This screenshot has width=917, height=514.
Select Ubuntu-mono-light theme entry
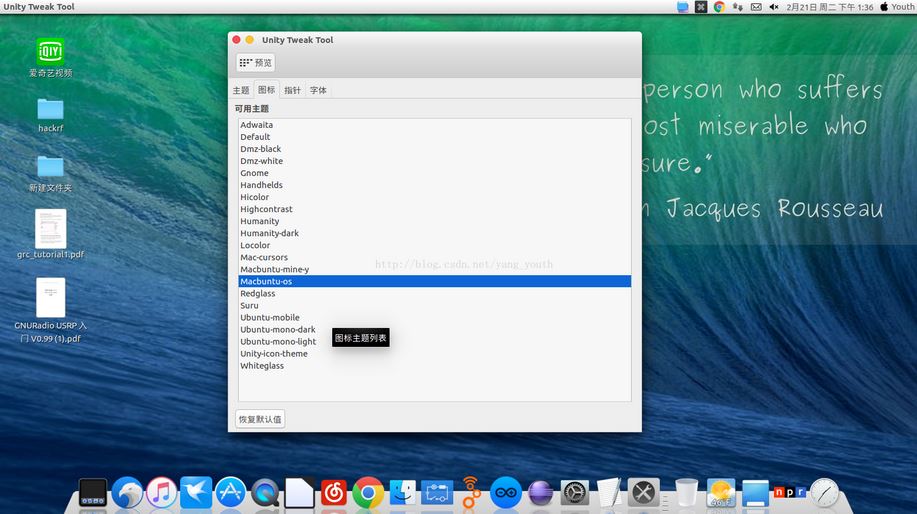point(435,341)
